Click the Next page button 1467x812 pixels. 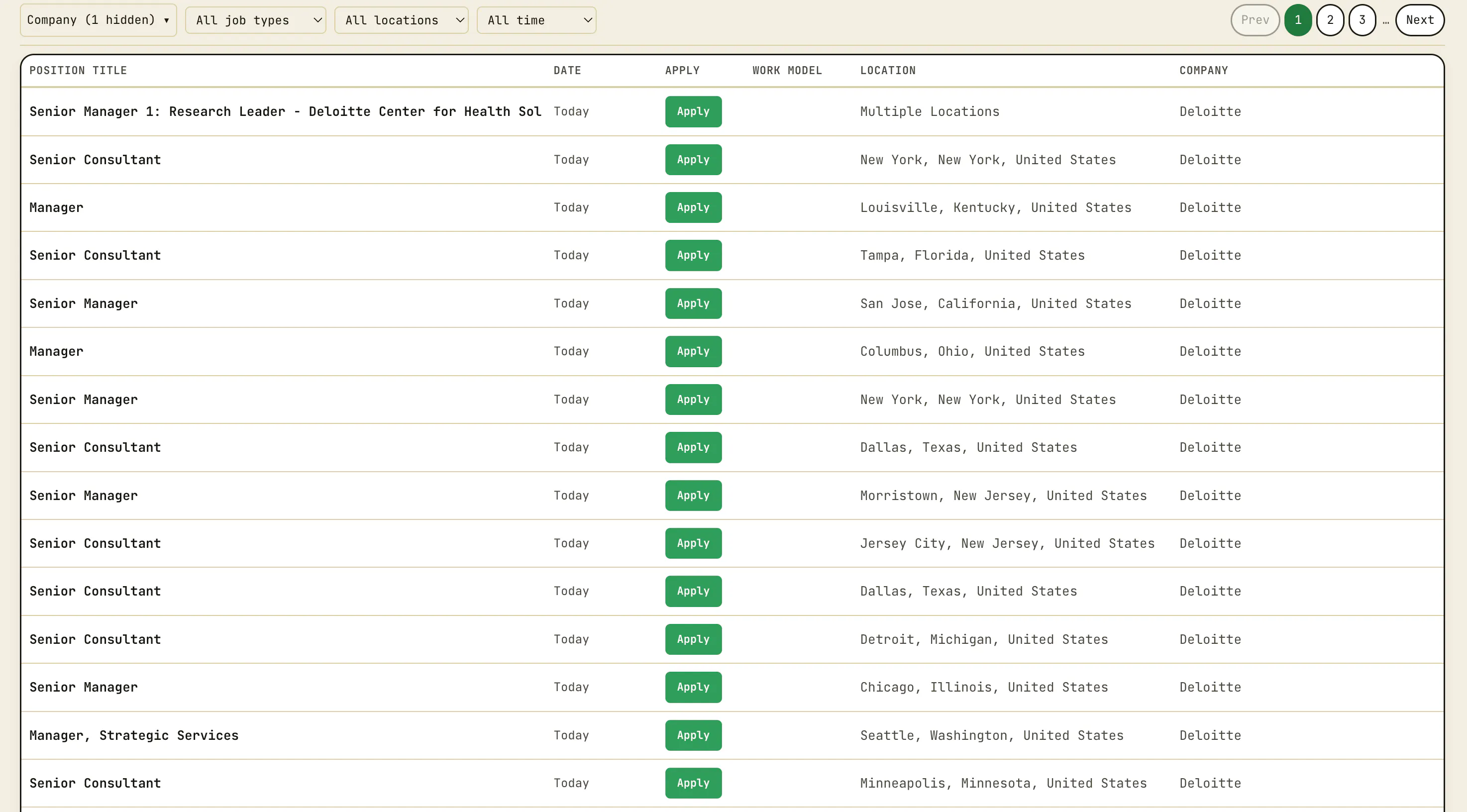(x=1419, y=20)
